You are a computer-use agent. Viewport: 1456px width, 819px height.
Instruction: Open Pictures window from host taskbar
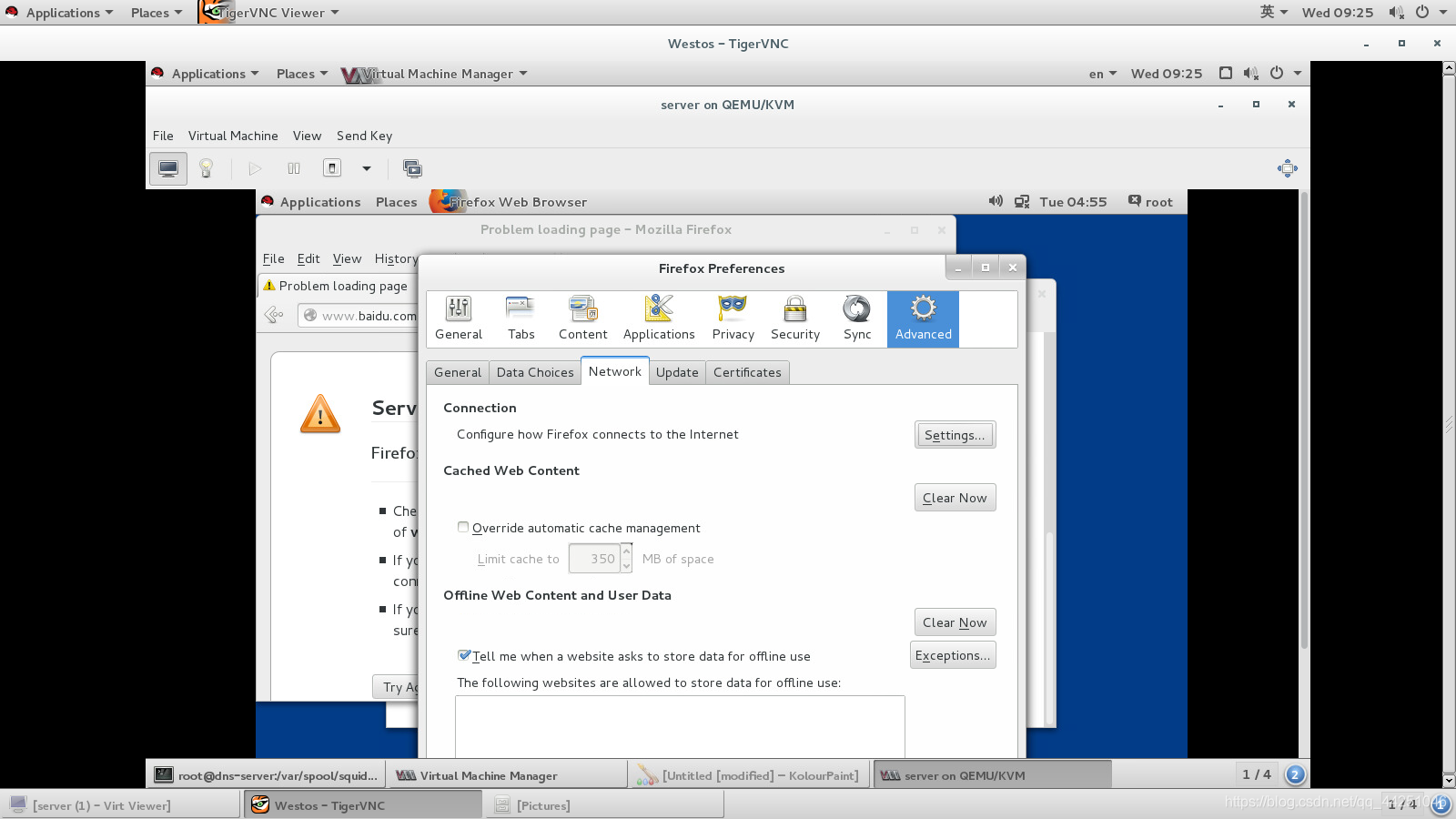[x=604, y=805]
